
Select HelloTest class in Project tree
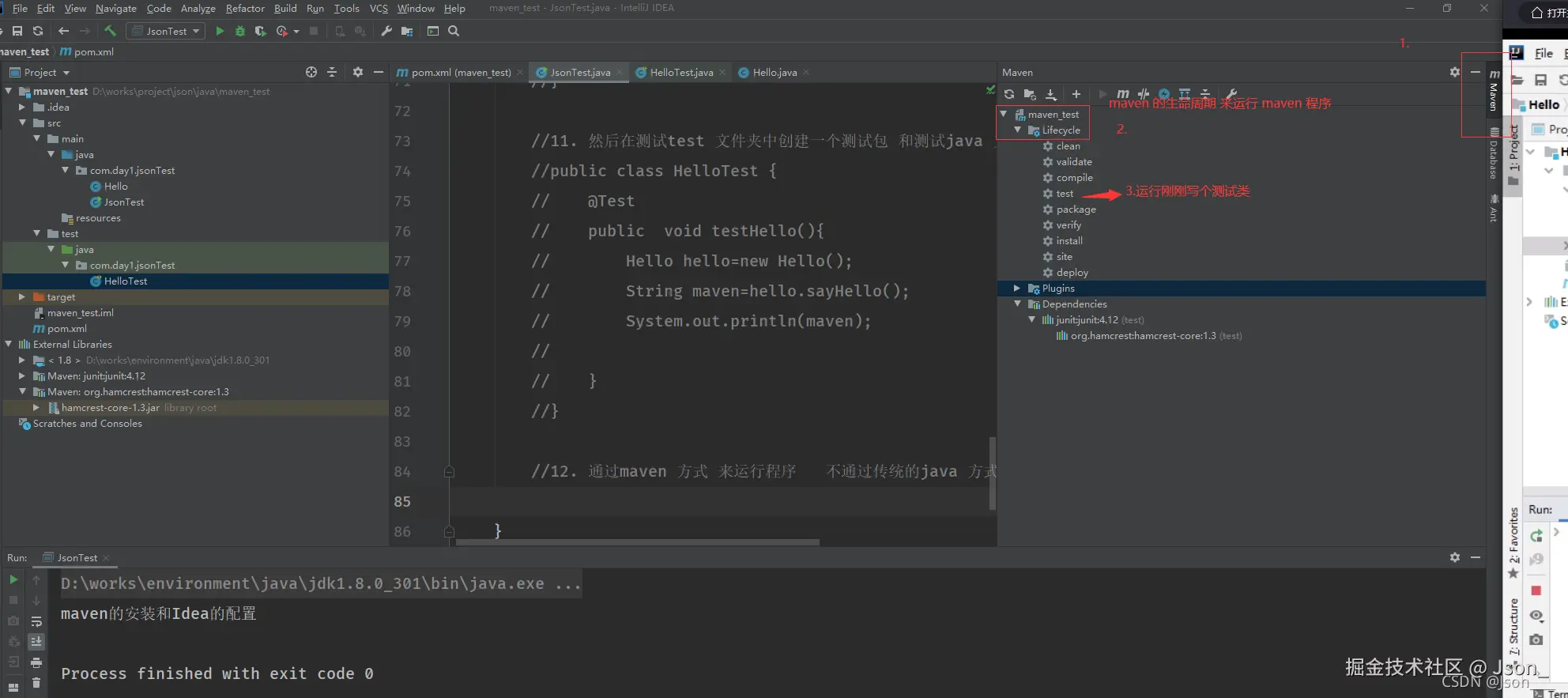point(125,281)
